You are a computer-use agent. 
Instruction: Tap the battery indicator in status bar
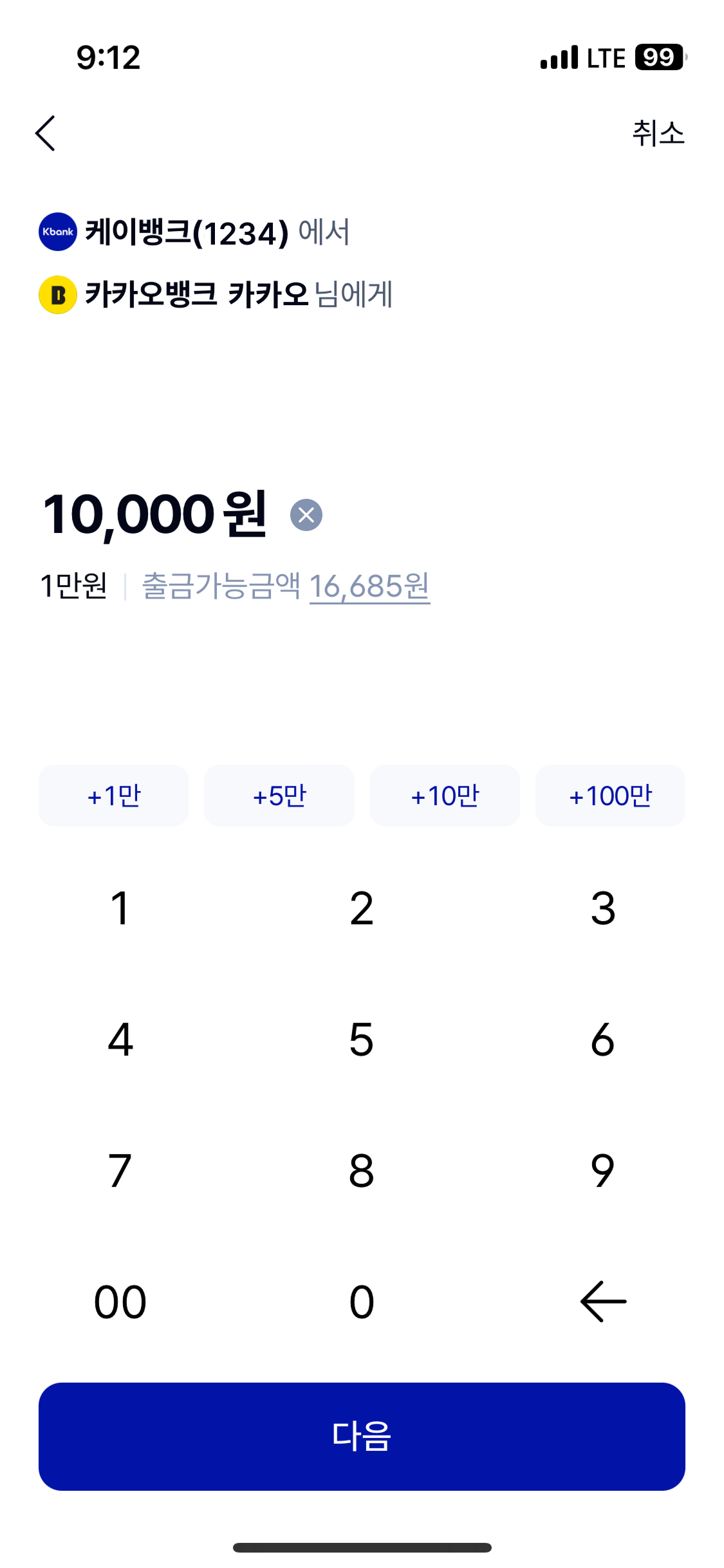click(x=660, y=57)
